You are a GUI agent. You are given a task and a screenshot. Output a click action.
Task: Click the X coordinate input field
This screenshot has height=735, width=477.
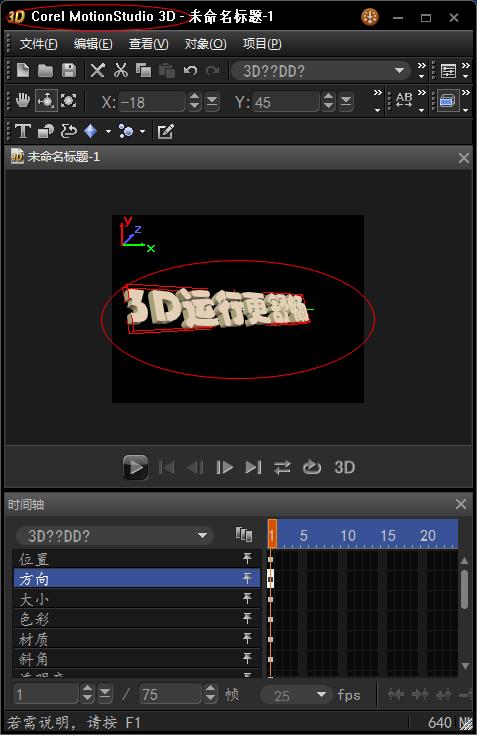[151, 102]
